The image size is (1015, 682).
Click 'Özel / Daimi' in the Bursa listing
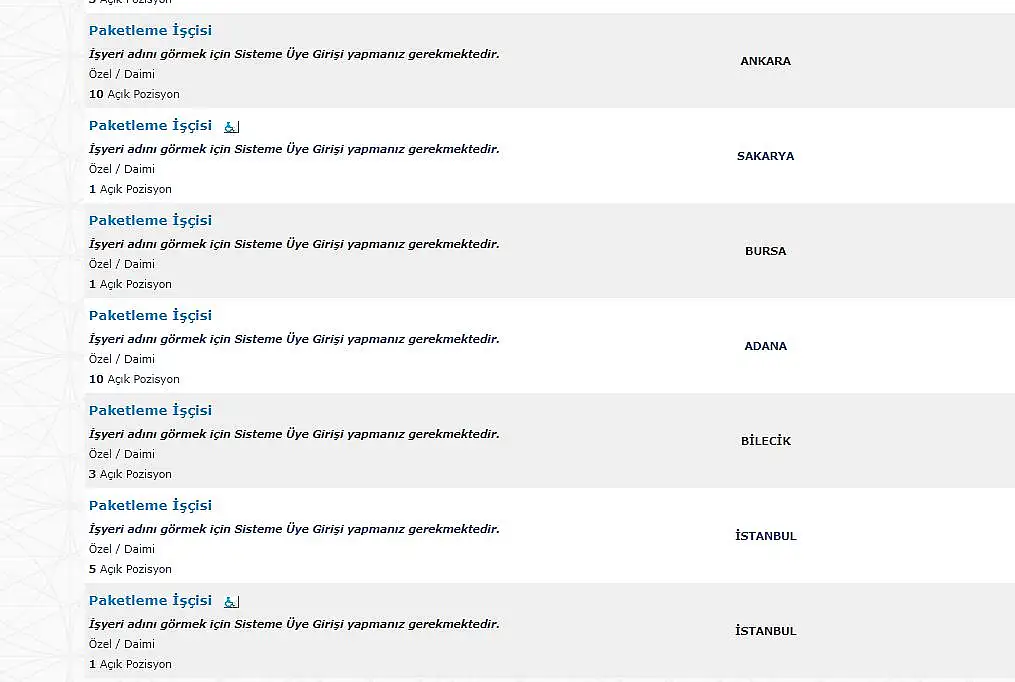(122, 264)
